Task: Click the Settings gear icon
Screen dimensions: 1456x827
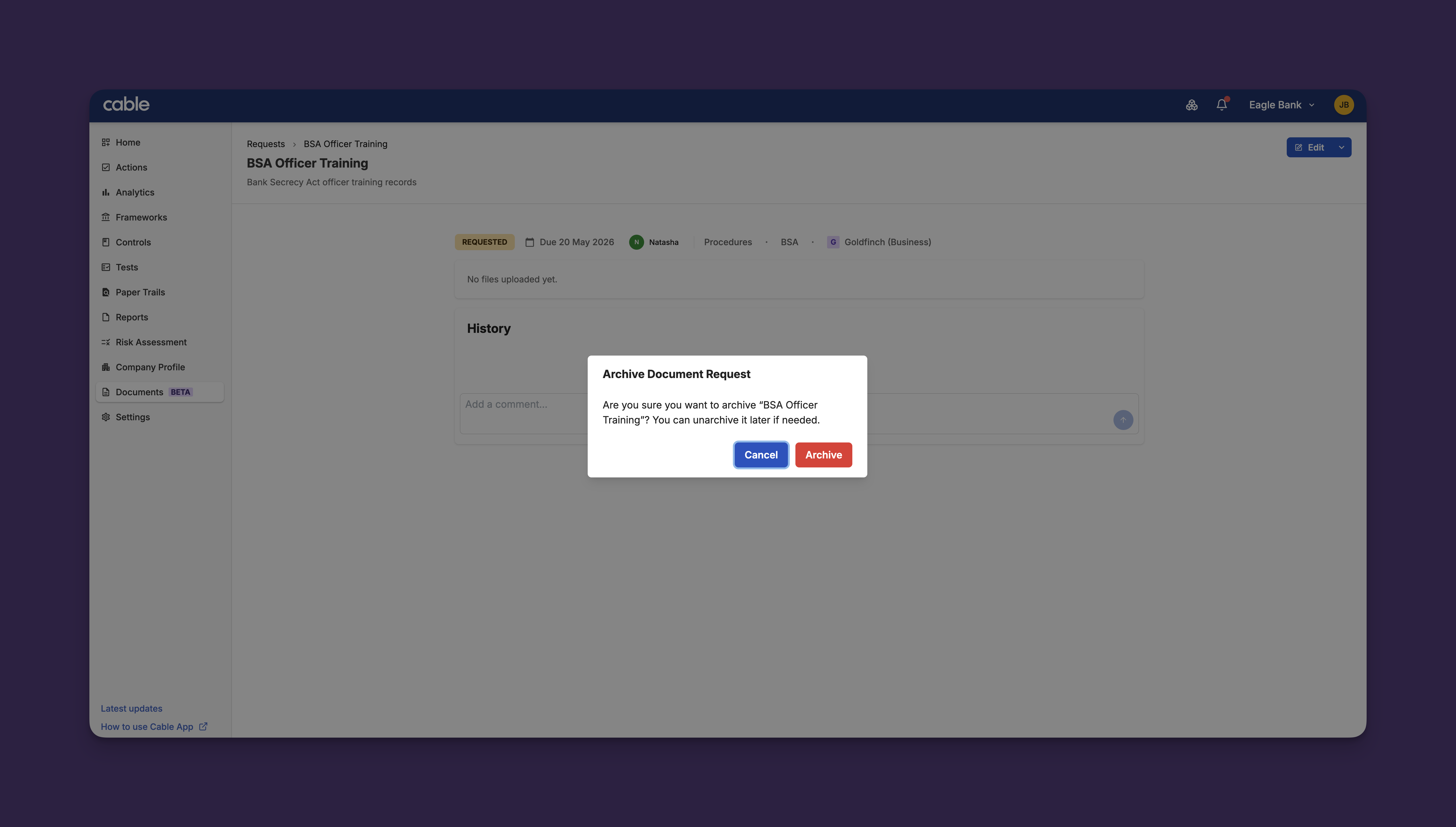Action: point(106,417)
